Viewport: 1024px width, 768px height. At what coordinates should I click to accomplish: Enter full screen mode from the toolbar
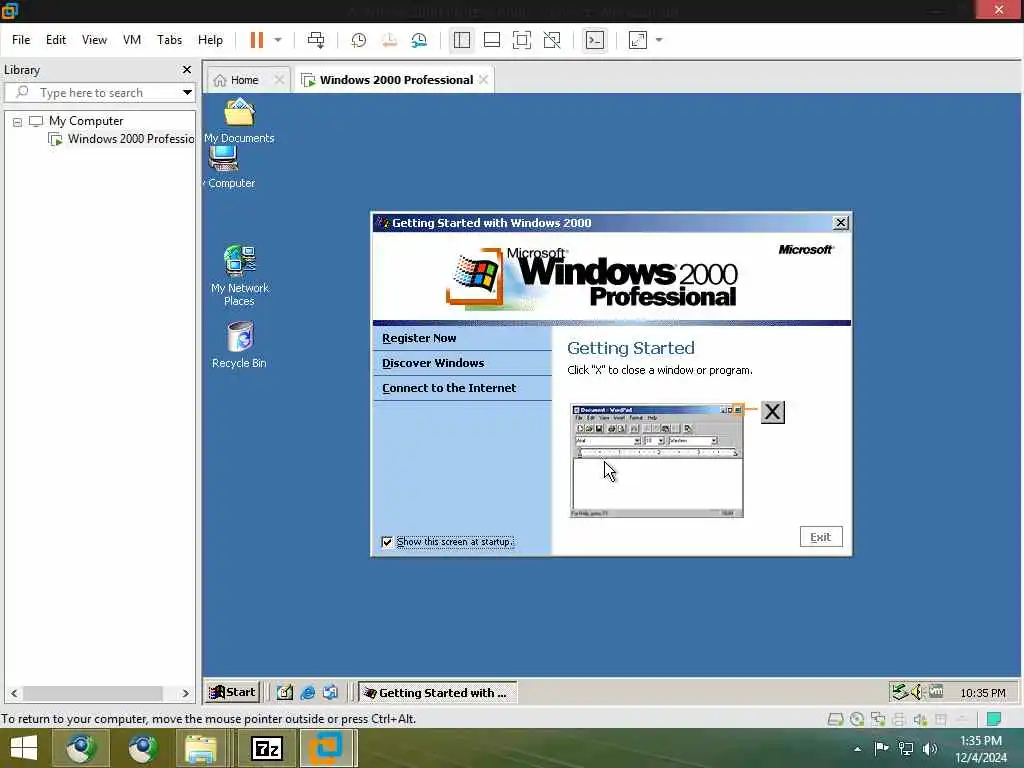pos(522,40)
